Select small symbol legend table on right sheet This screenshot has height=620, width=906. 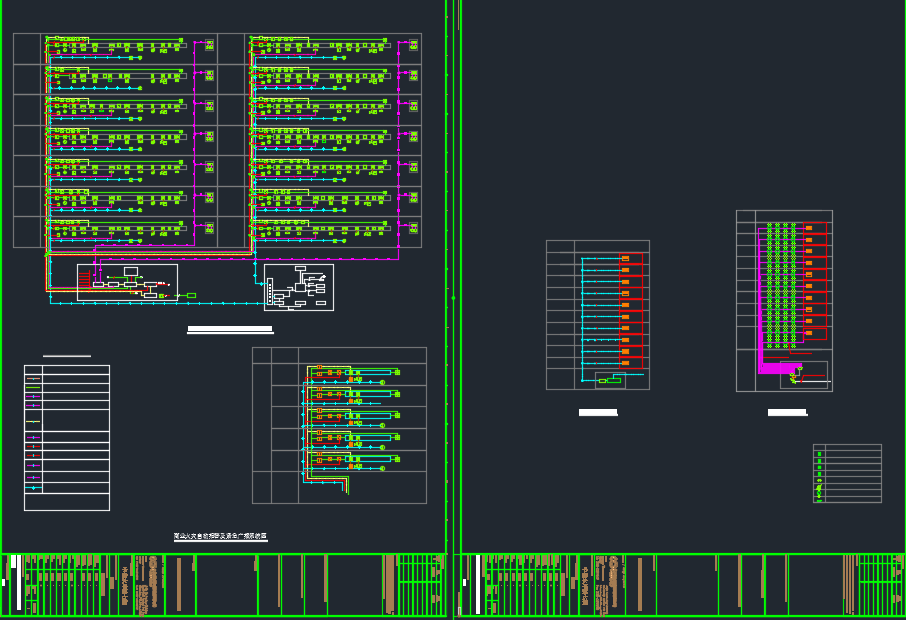847,473
